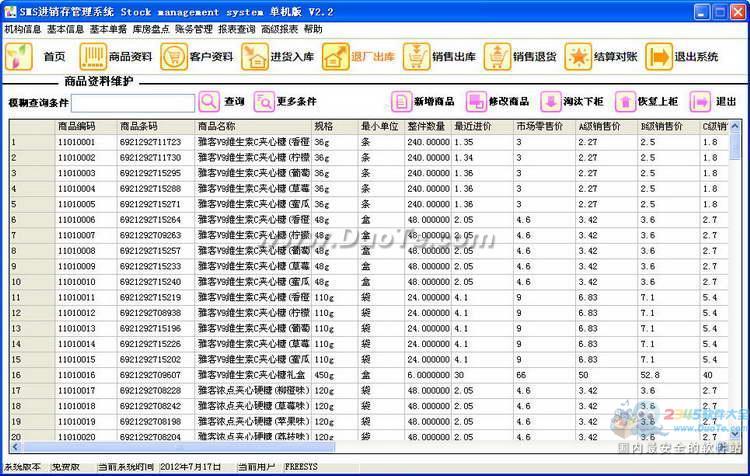
Task: Click 2012年7月17日 in status bar
Action: (x=190, y=466)
